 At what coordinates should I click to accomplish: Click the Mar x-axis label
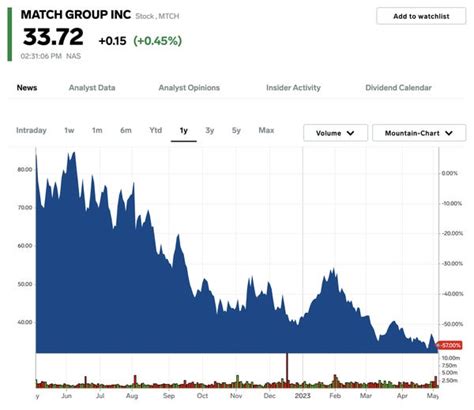click(x=366, y=396)
